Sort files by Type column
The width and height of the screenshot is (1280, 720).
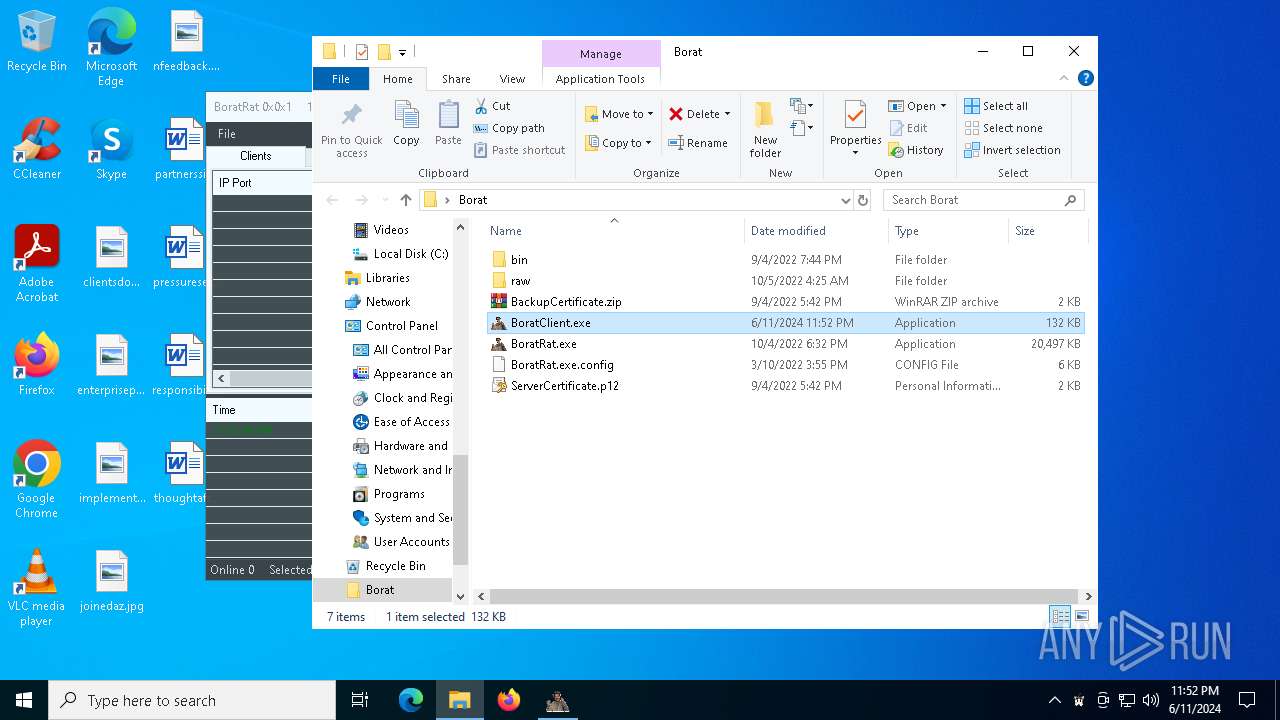click(x=948, y=231)
